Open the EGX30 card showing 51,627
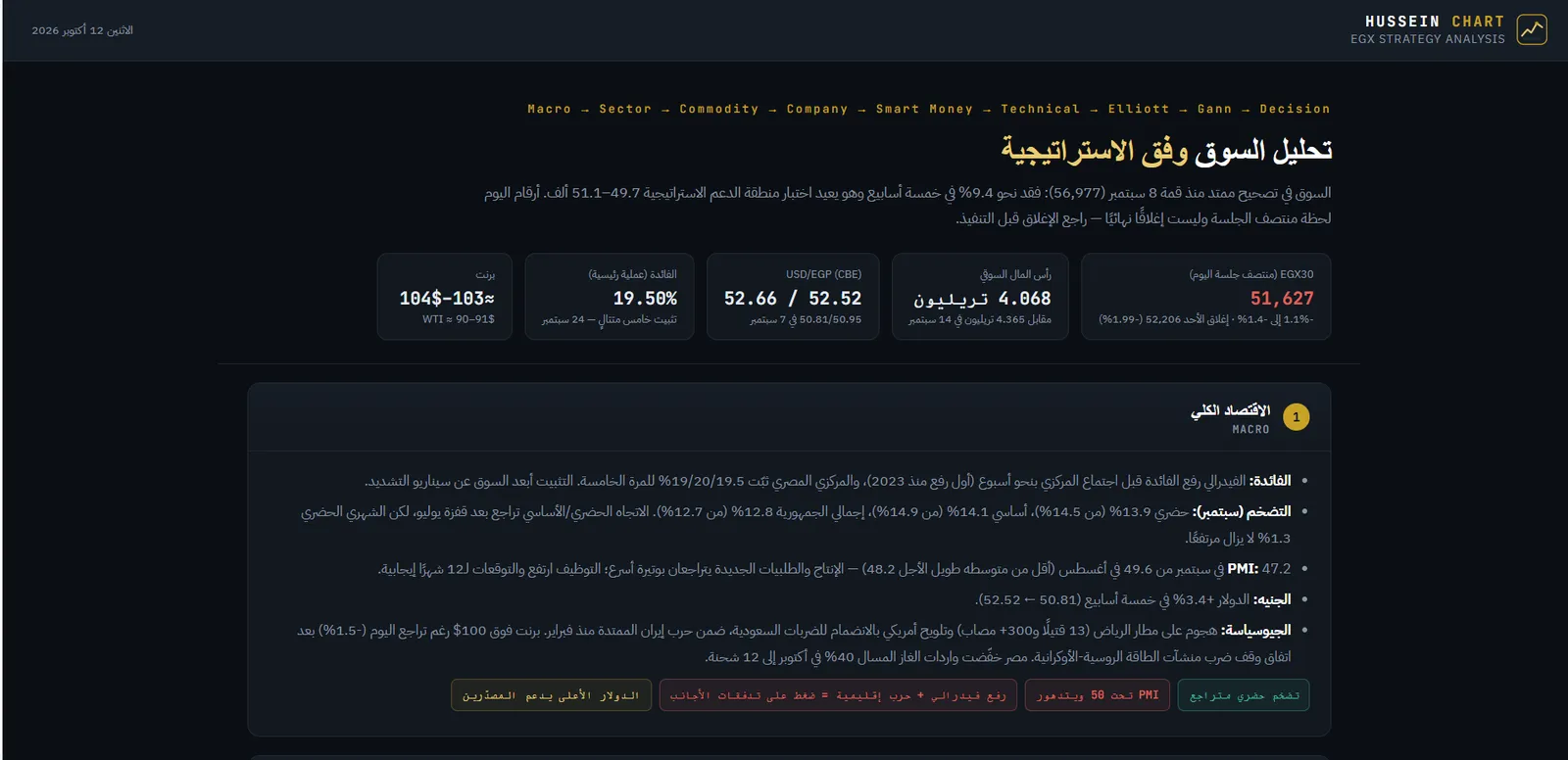 pyautogui.click(x=1205, y=297)
